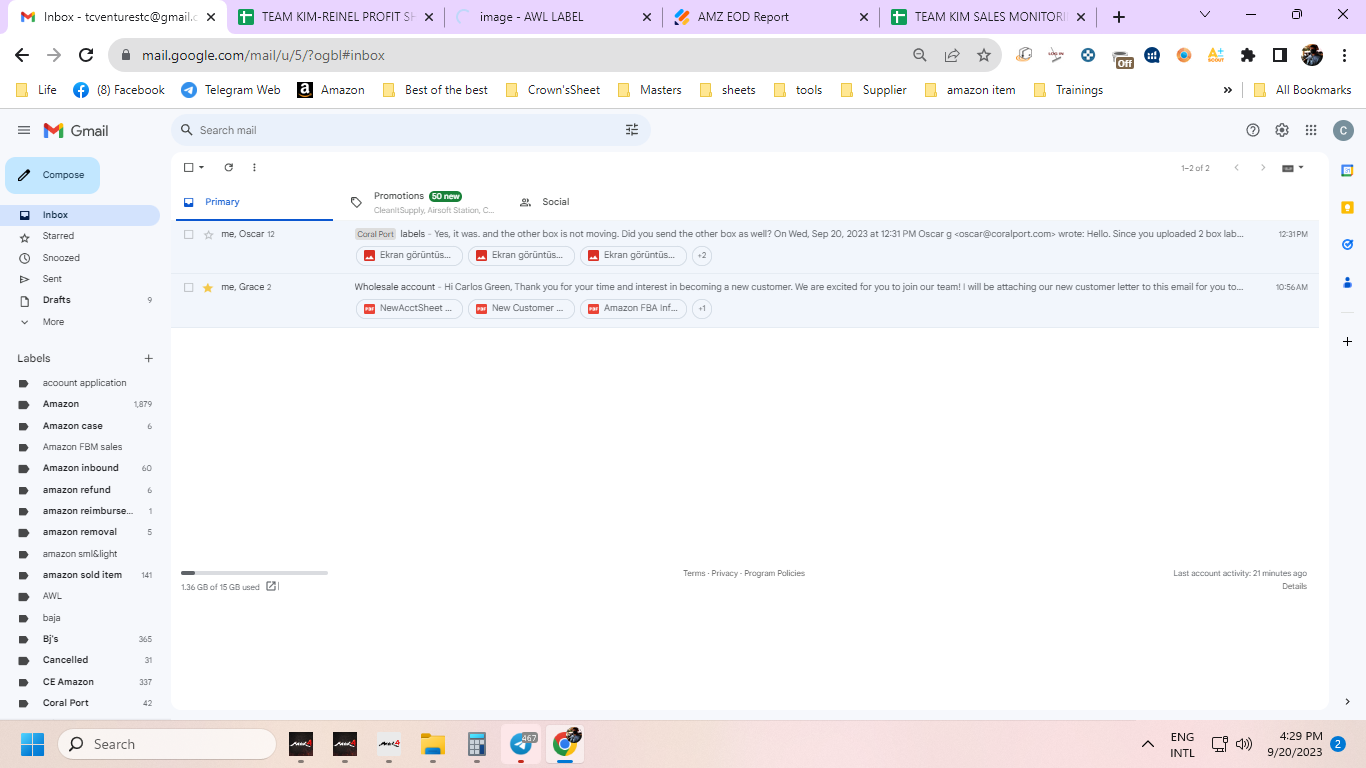This screenshot has width=1366, height=768.
Task: Open Gmail support help icon
Action: [x=1253, y=130]
